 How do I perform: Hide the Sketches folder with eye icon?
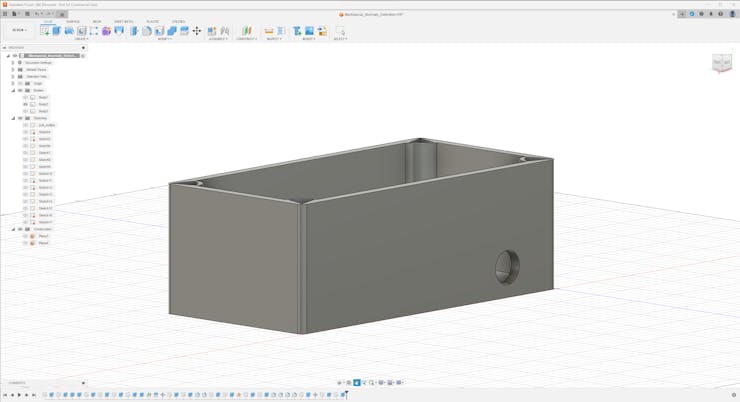(20, 118)
